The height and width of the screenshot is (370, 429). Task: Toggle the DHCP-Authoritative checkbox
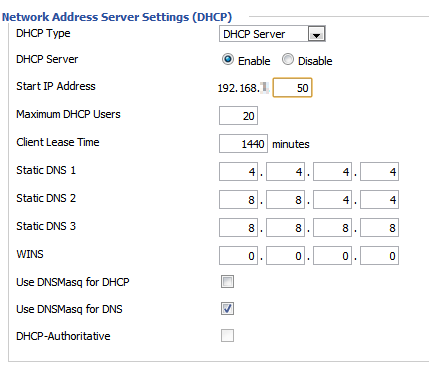[227, 336]
